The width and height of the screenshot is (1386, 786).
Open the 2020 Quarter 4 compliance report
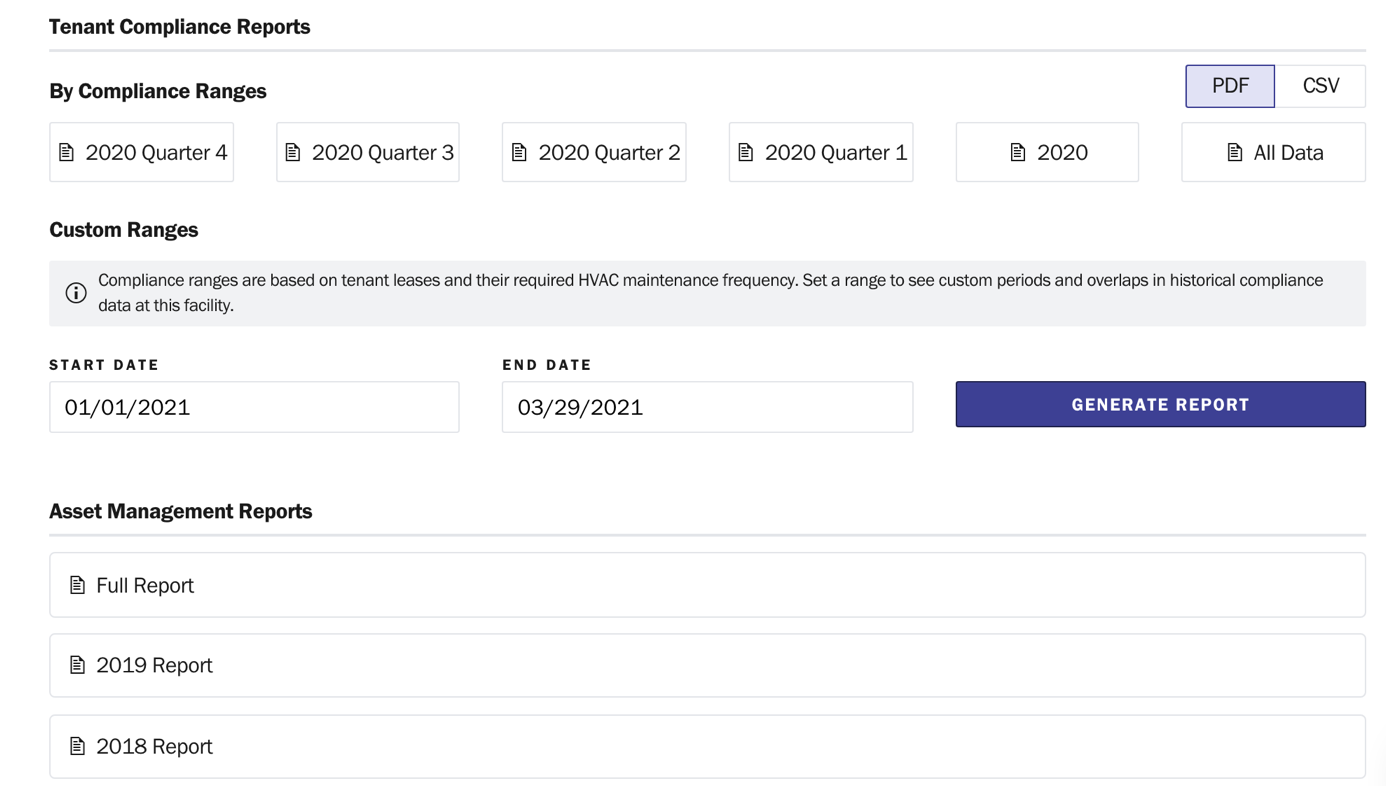[141, 152]
